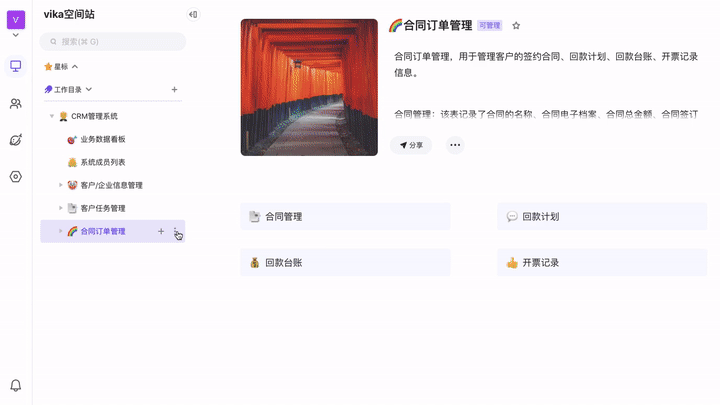Image resolution: width=720 pixels, height=405 pixels.
Task: Click the 分享 share button
Action: pyautogui.click(x=411, y=145)
